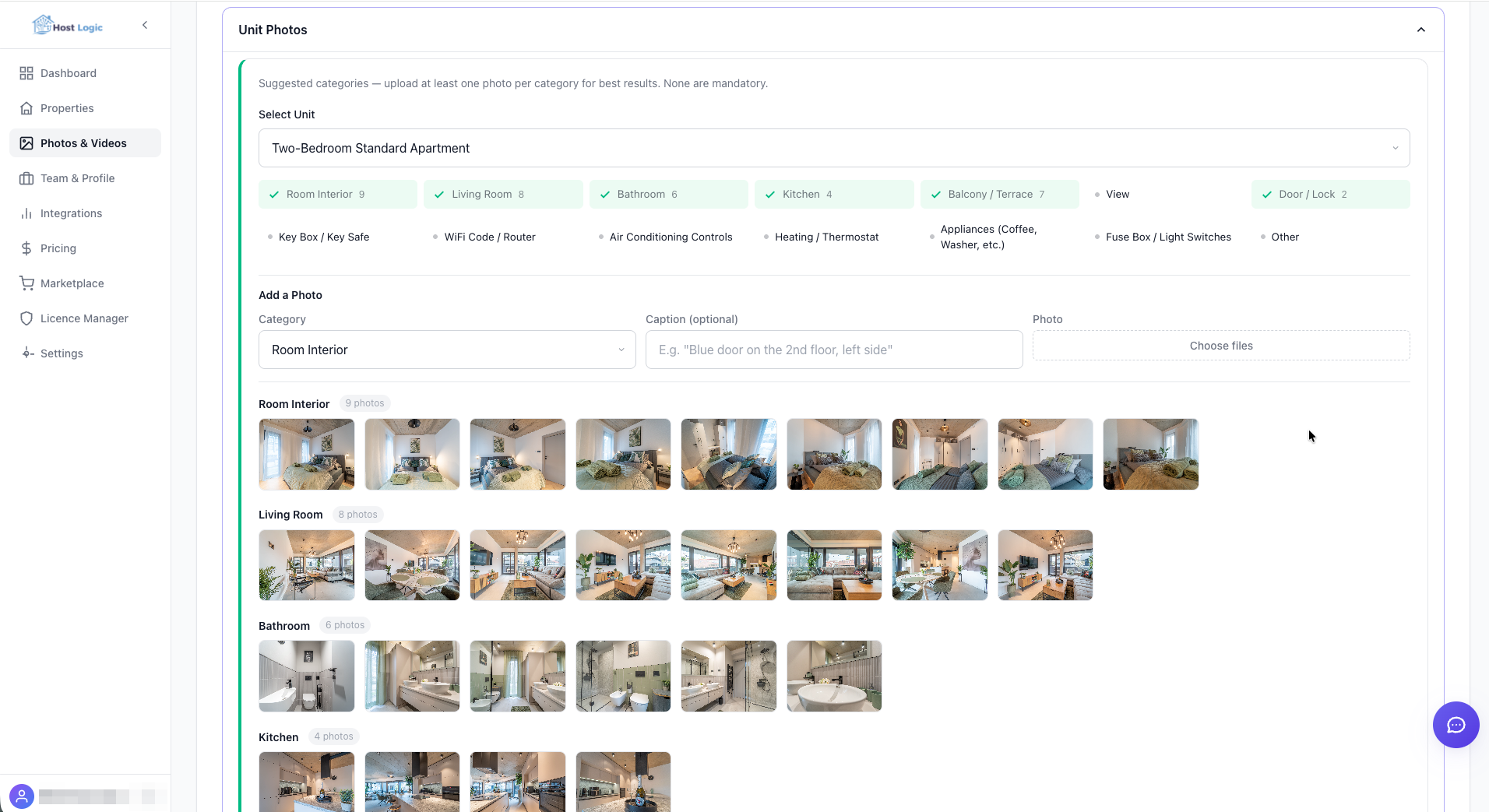Open first Room Interior photo thumbnail
This screenshot has height=812, width=1489.
coord(307,455)
